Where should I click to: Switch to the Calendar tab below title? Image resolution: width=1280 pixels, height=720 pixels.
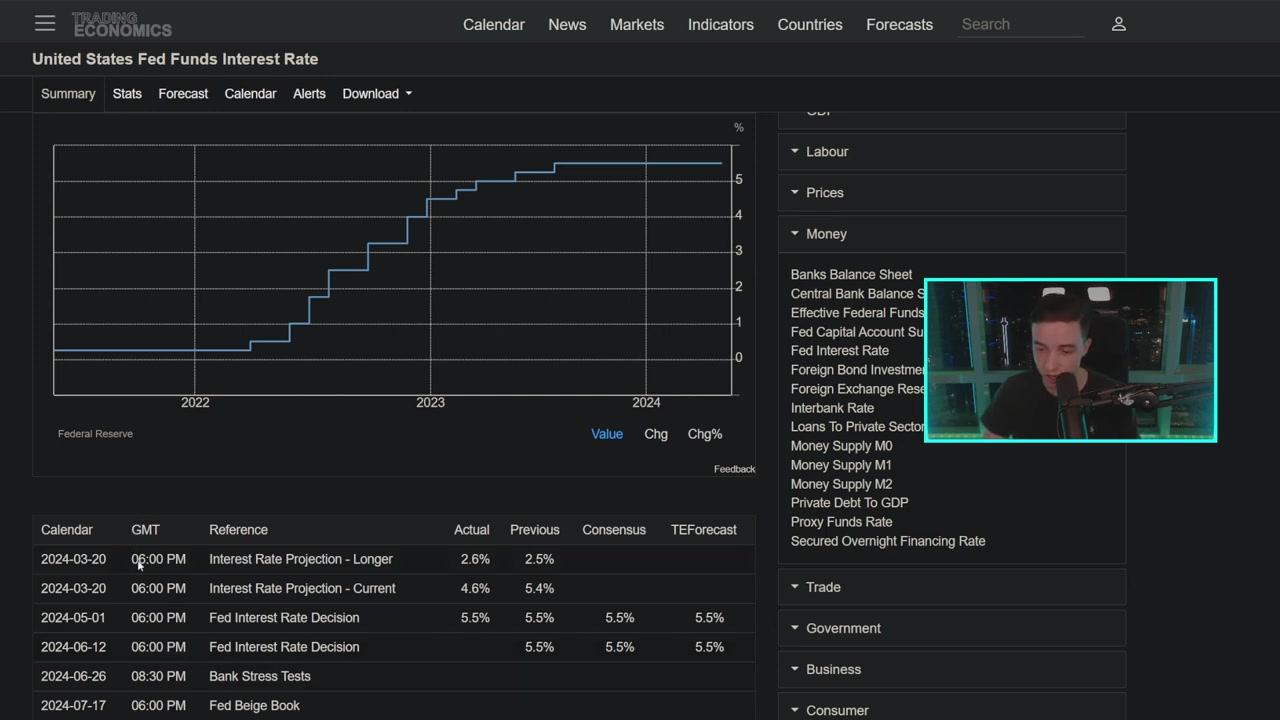[x=250, y=94]
